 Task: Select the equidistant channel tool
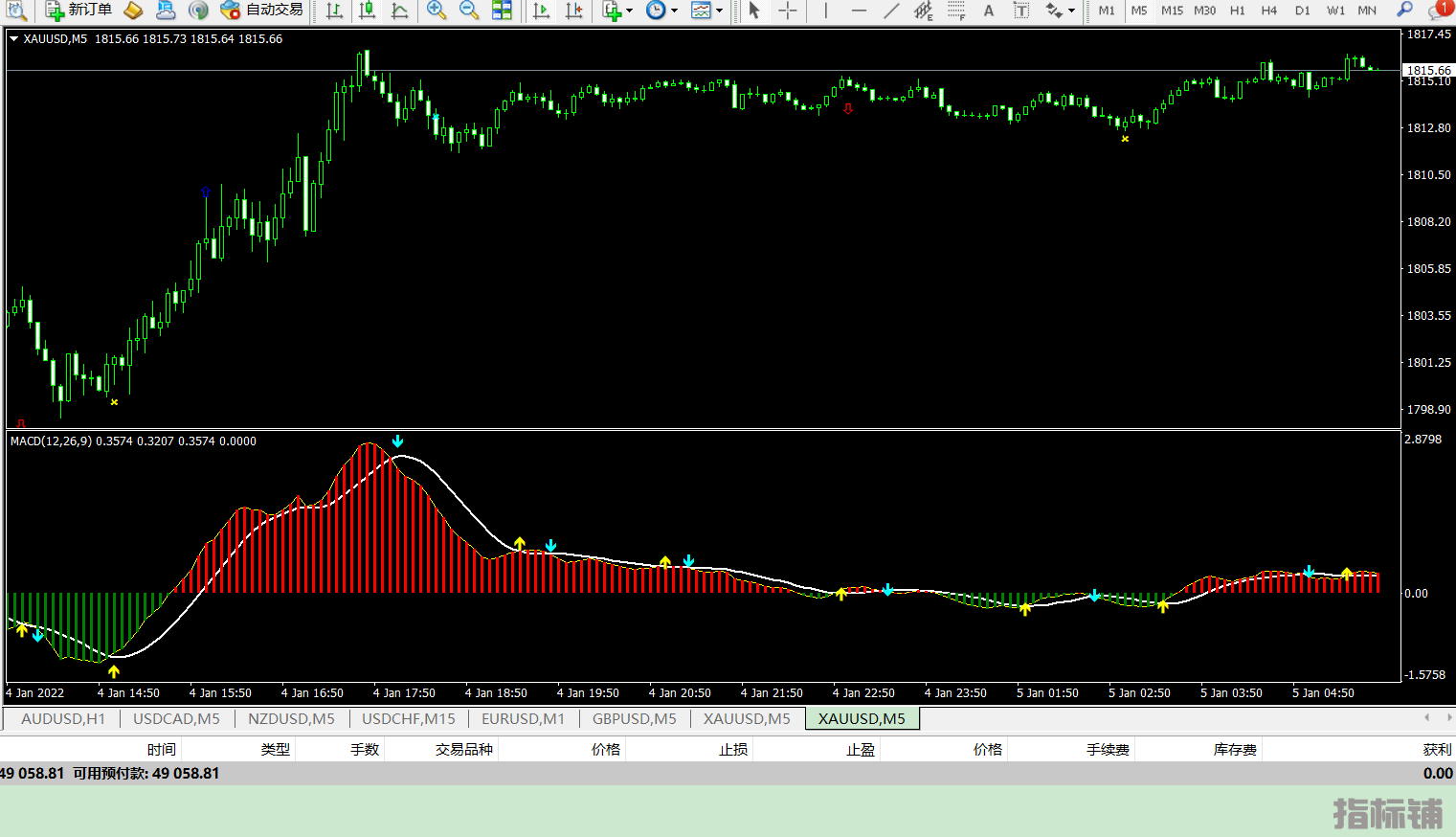click(923, 11)
